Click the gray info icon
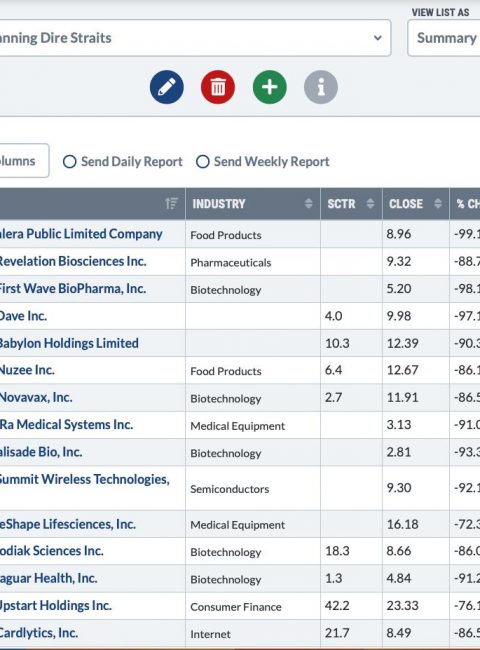The height and width of the screenshot is (650, 480). (x=321, y=87)
